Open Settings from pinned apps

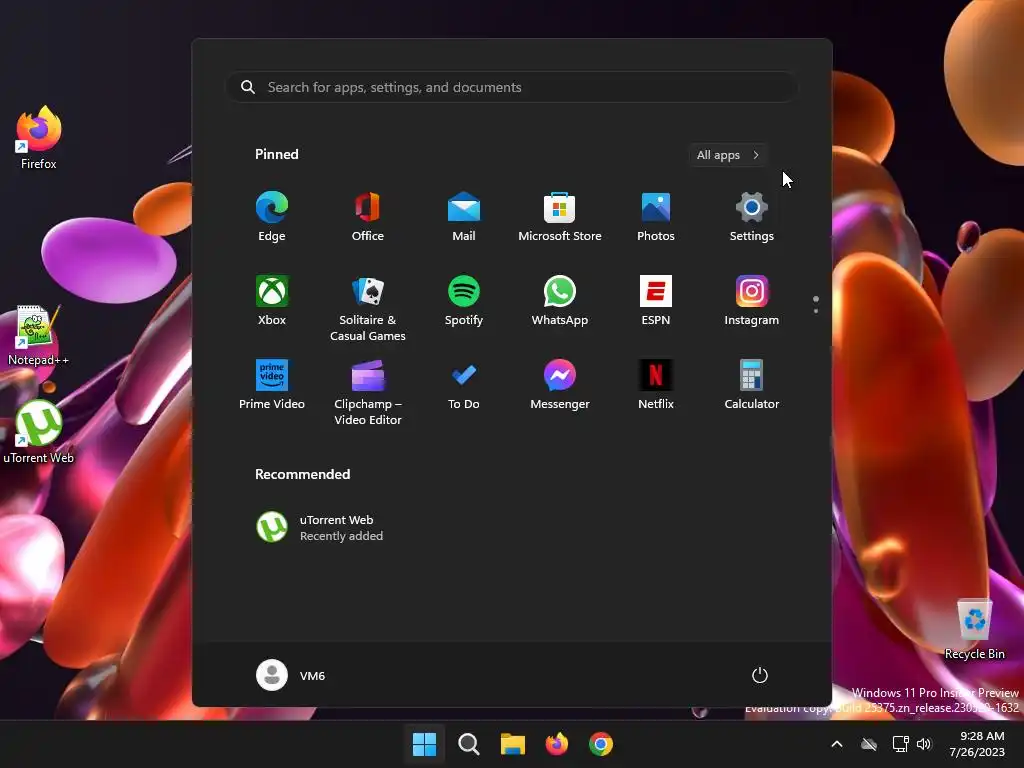click(752, 216)
